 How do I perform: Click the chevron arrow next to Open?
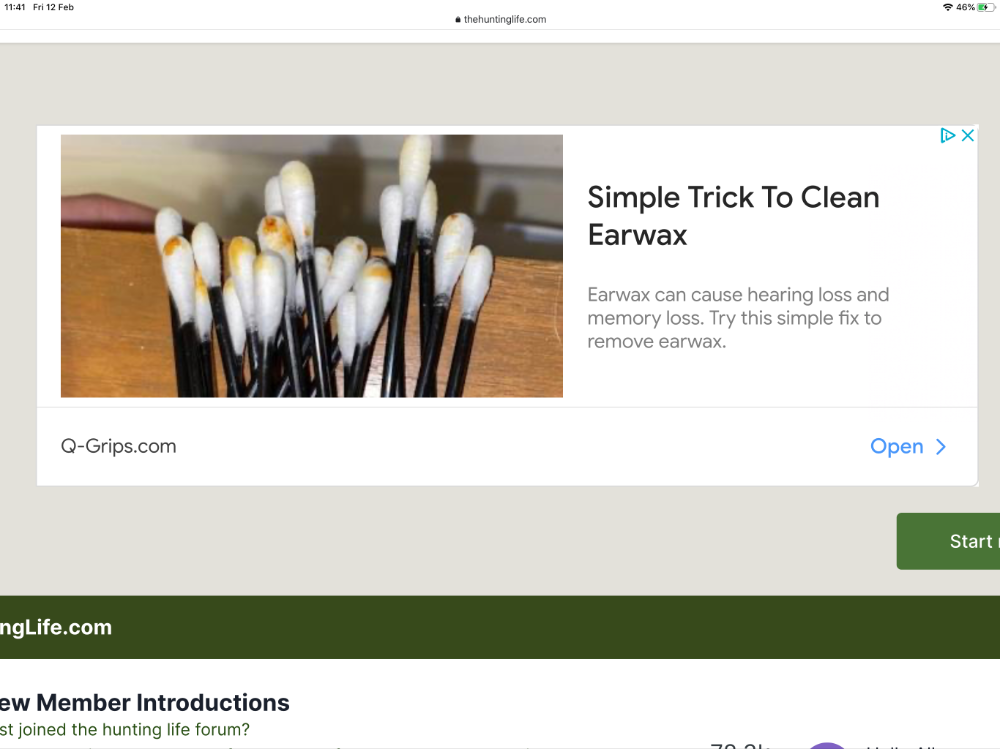click(x=941, y=447)
